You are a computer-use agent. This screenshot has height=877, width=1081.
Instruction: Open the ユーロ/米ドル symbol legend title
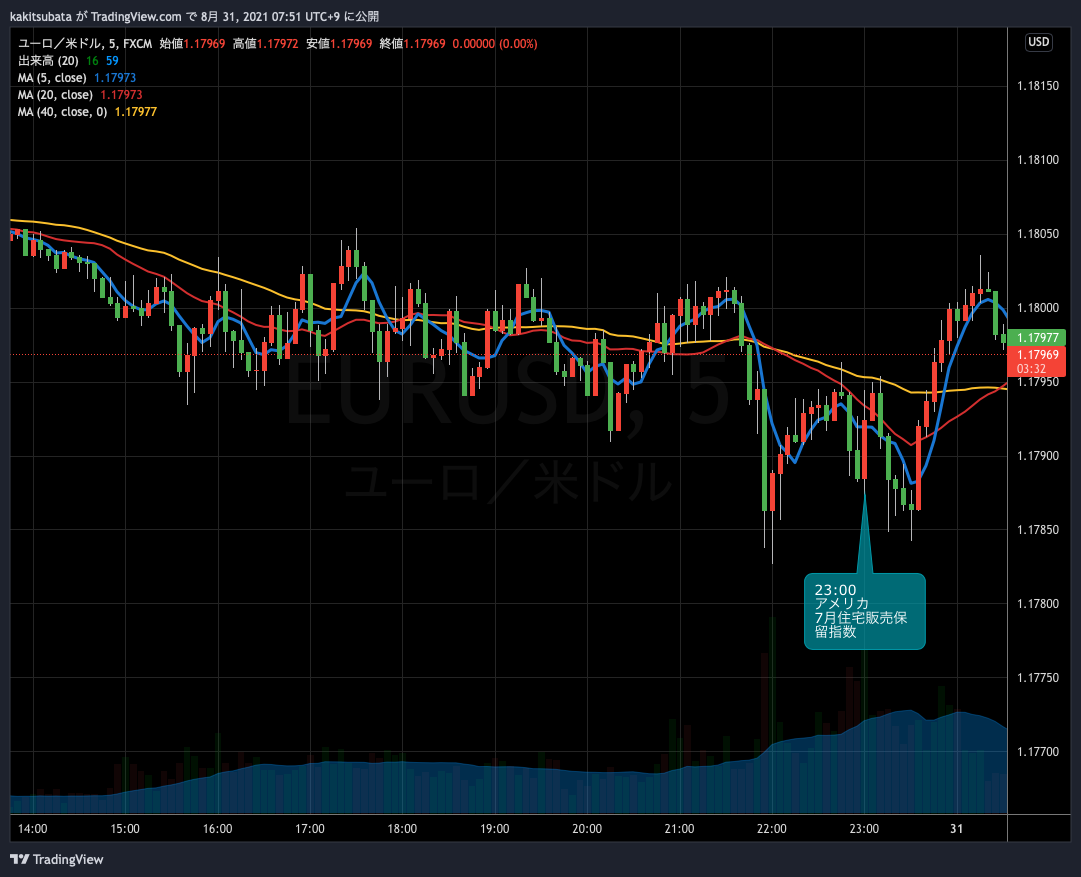(85, 43)
